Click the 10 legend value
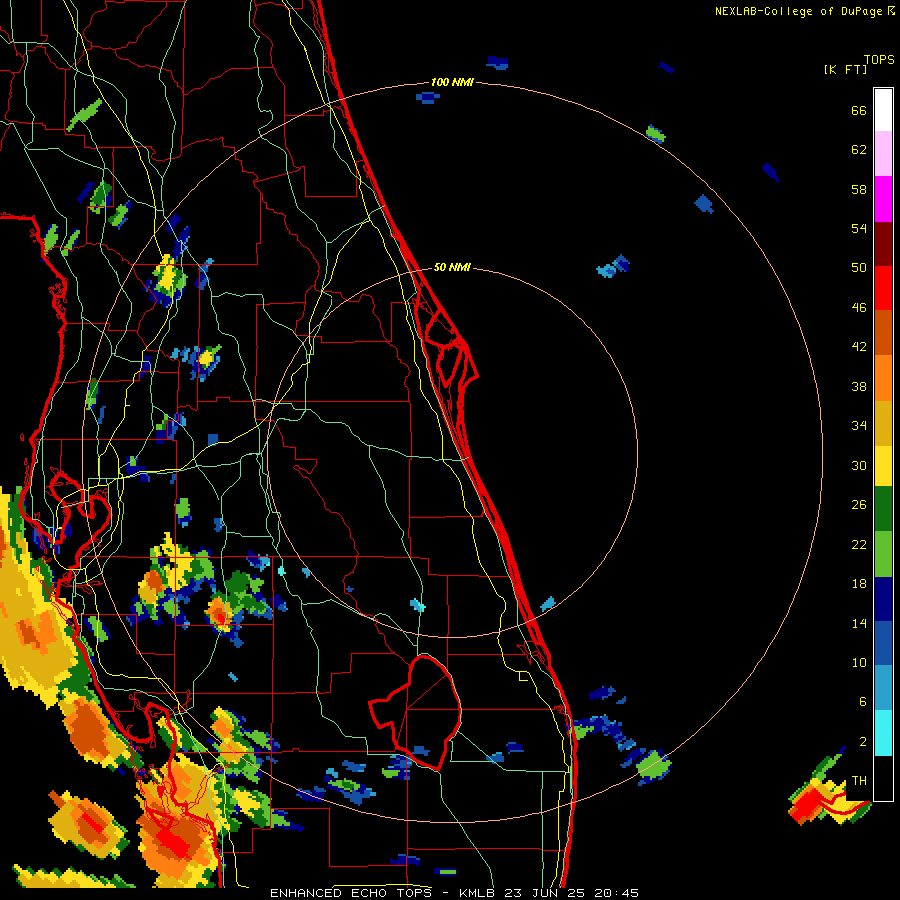Viewport: 900px width, 900px height. tap(859, 662)
